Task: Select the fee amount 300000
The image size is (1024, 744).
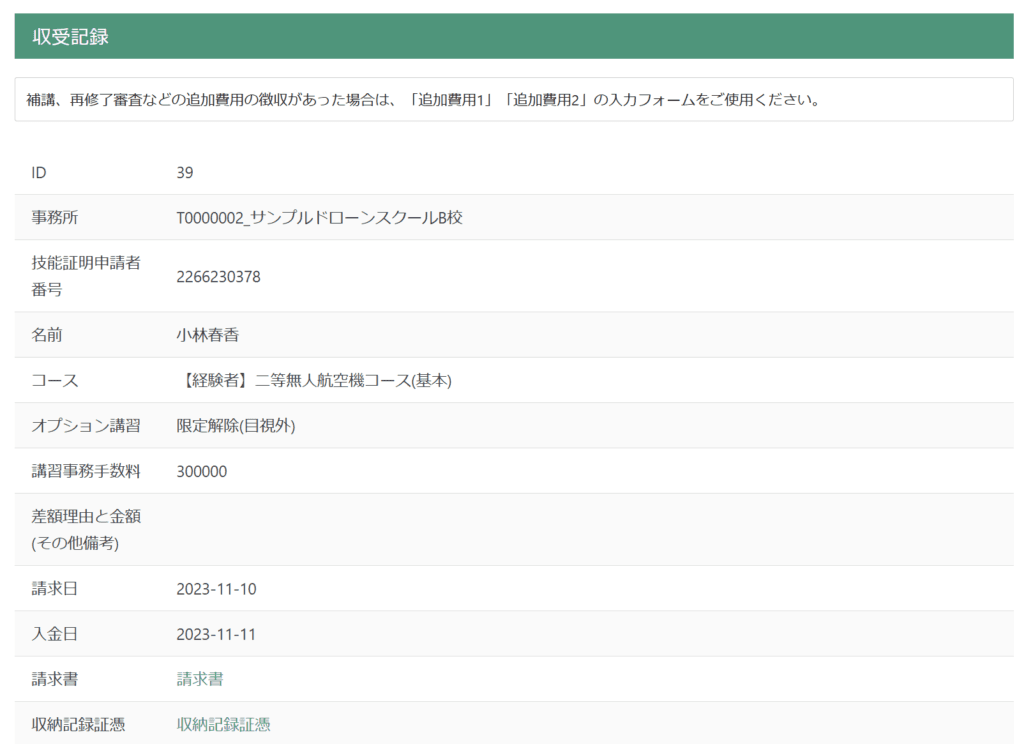Action: [x=202, y=471]
